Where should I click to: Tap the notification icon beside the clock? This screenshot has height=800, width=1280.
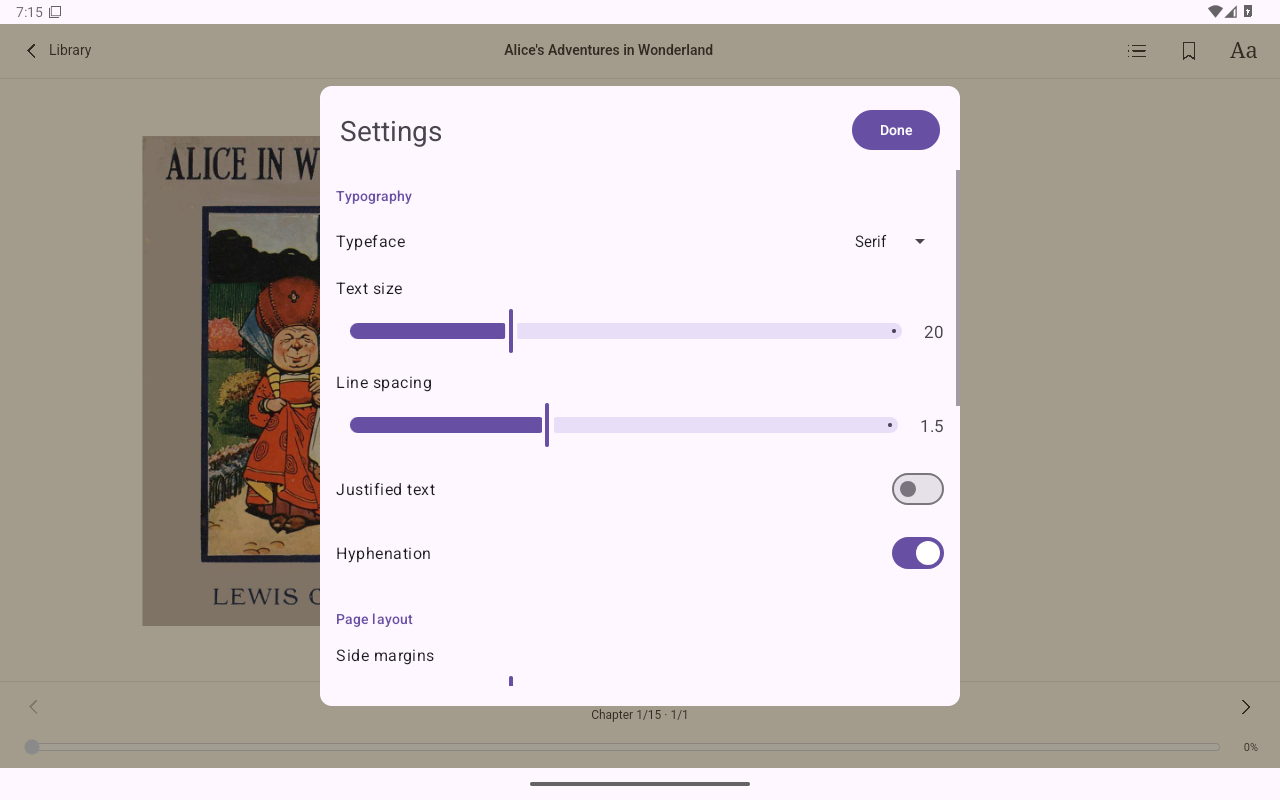[55, 12]
